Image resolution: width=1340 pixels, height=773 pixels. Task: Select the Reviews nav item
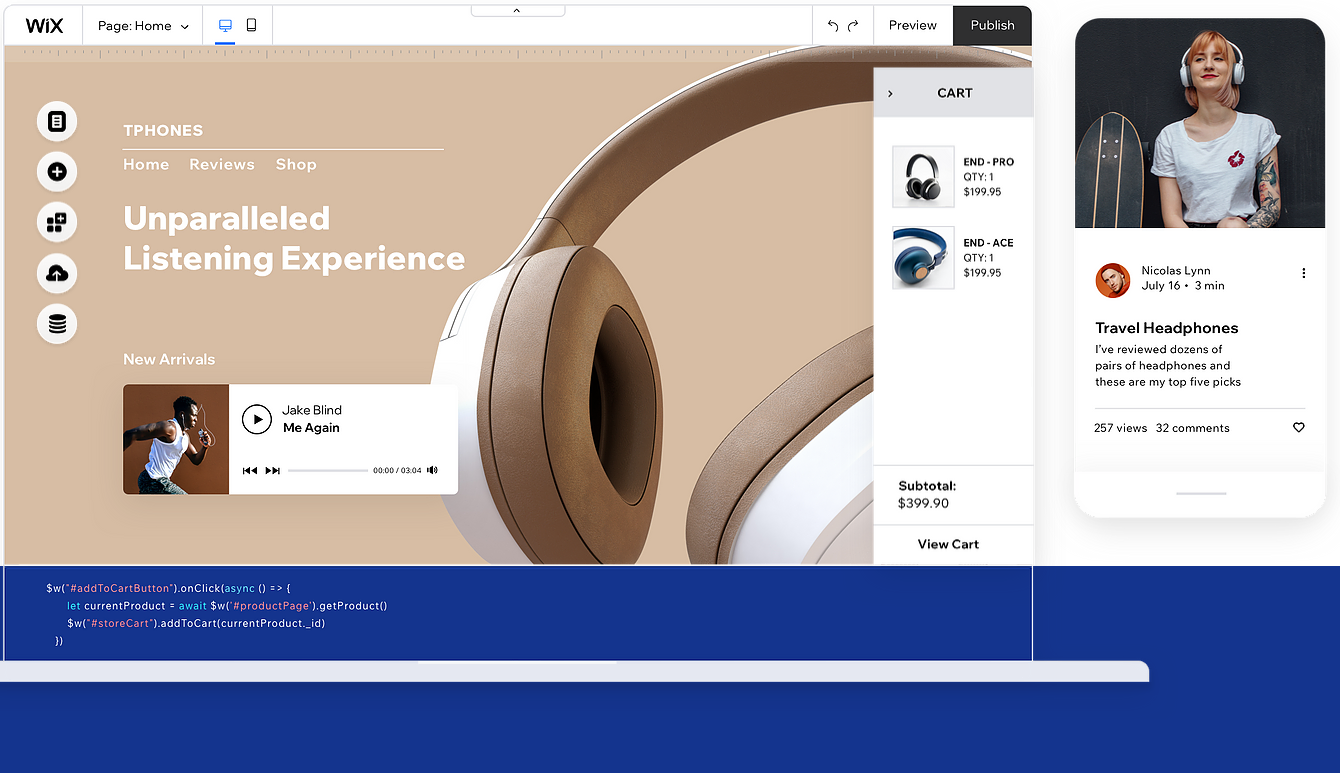pyautogui.click(x=222, y=165)
